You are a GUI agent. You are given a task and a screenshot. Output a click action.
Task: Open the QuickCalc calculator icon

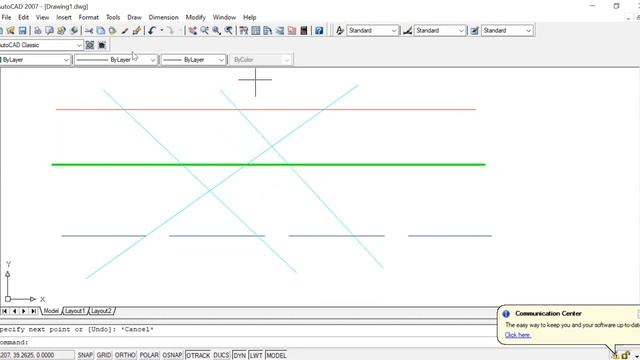point(304,31)
